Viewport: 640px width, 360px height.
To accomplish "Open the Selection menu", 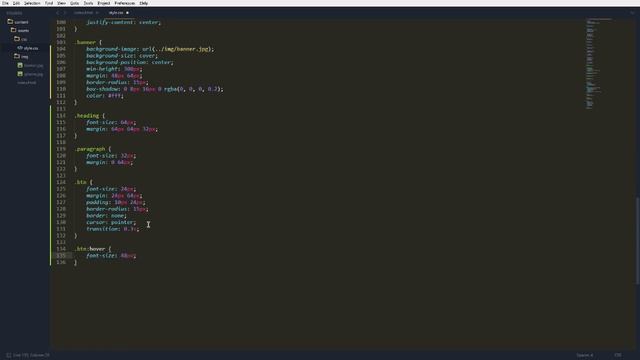I will pos(32,3).
